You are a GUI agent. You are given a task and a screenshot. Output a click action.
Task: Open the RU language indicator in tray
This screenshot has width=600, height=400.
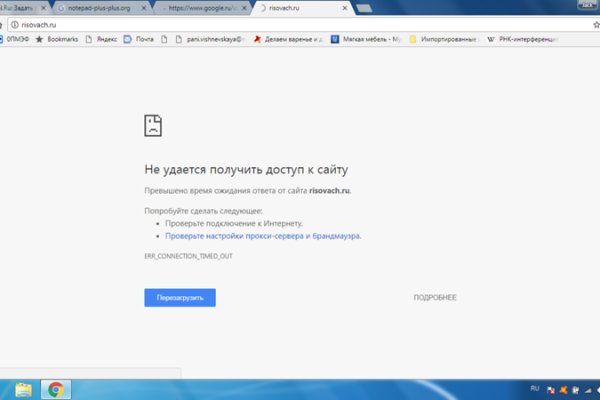coord(534,386)
